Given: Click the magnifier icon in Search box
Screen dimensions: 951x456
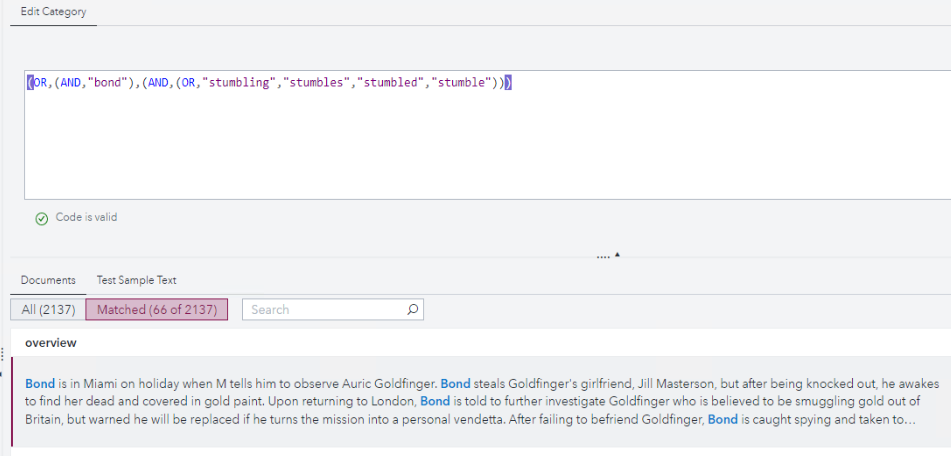Looking at the screenshot, I should click(413, 310).
